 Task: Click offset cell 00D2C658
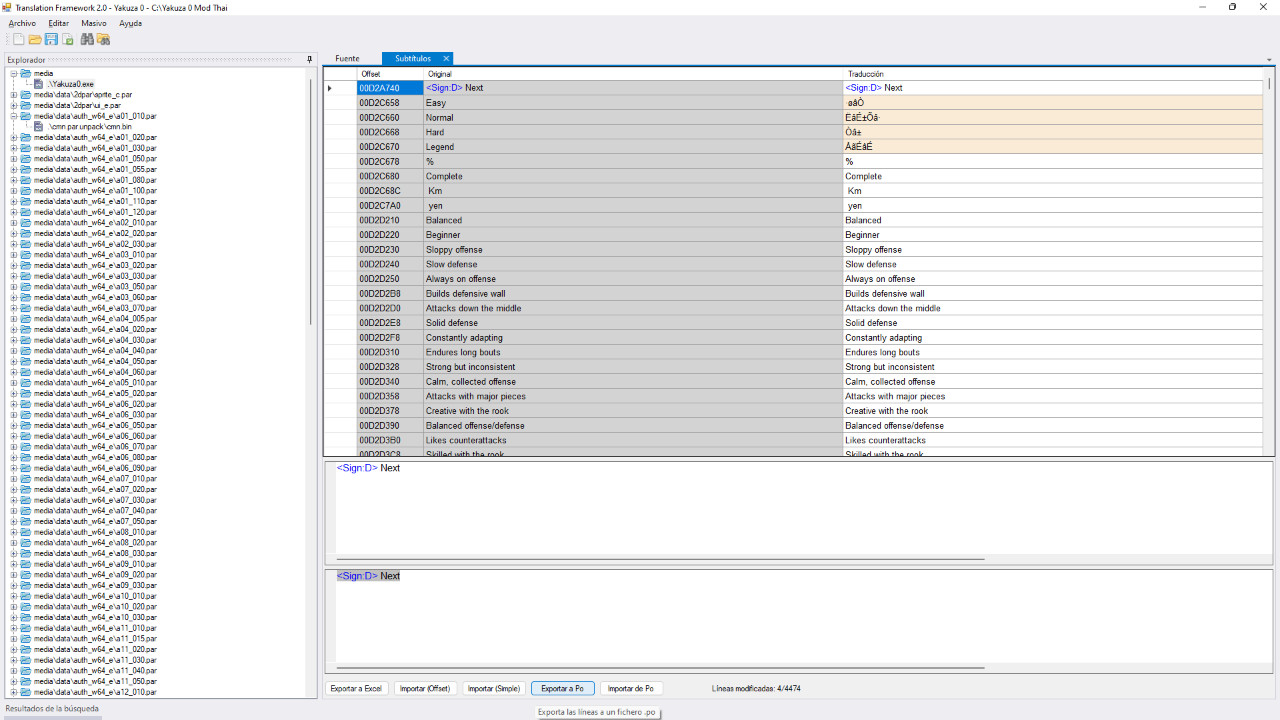click(x=390, y=103)
